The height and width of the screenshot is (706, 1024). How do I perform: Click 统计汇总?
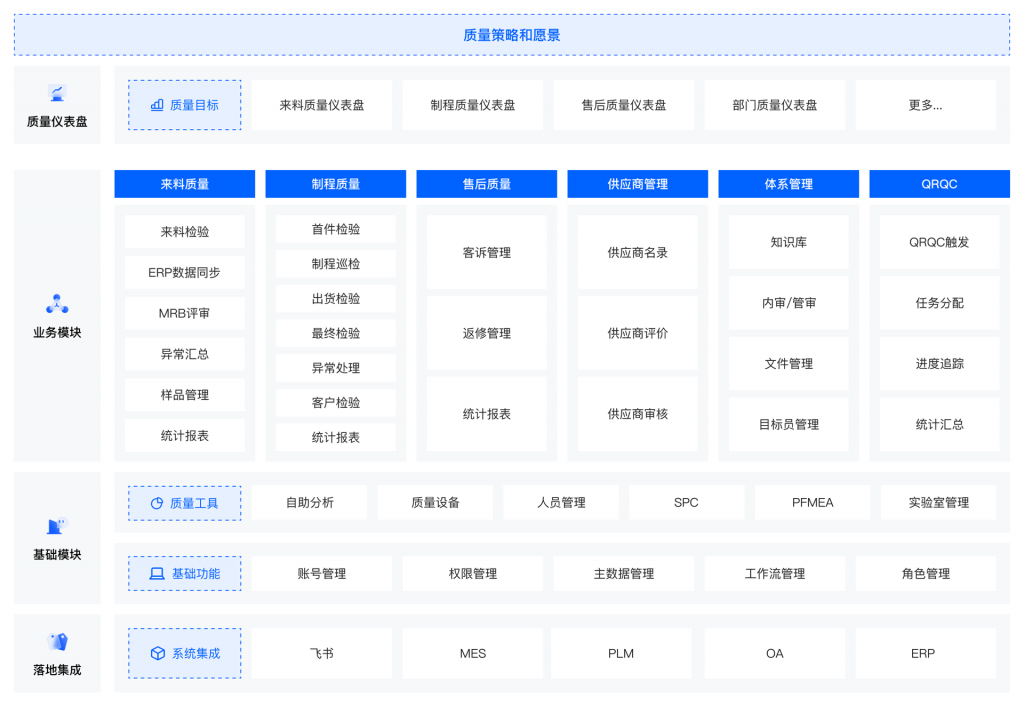coord(939,425)
